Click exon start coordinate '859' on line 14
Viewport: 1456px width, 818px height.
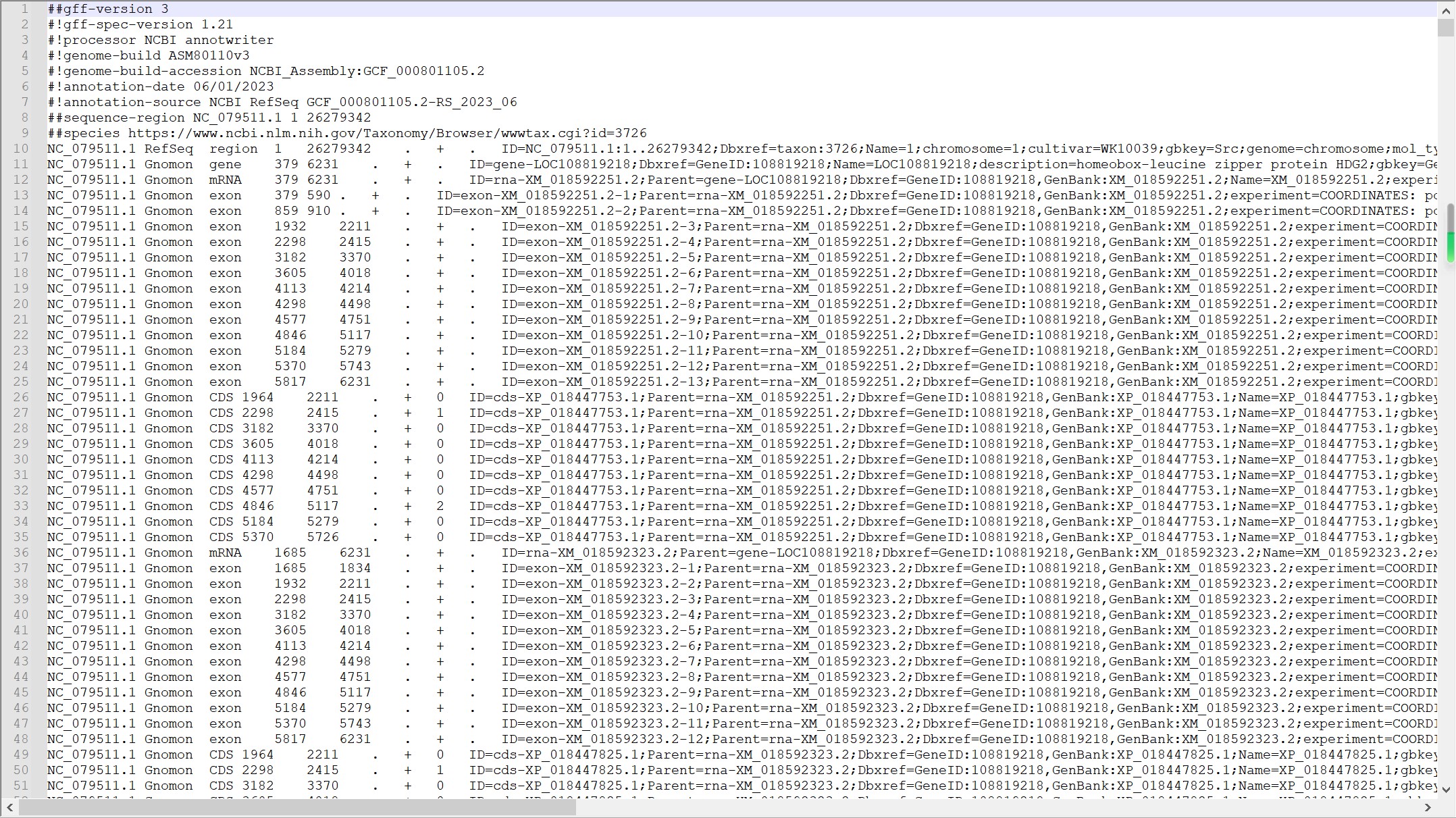(286, 211)
